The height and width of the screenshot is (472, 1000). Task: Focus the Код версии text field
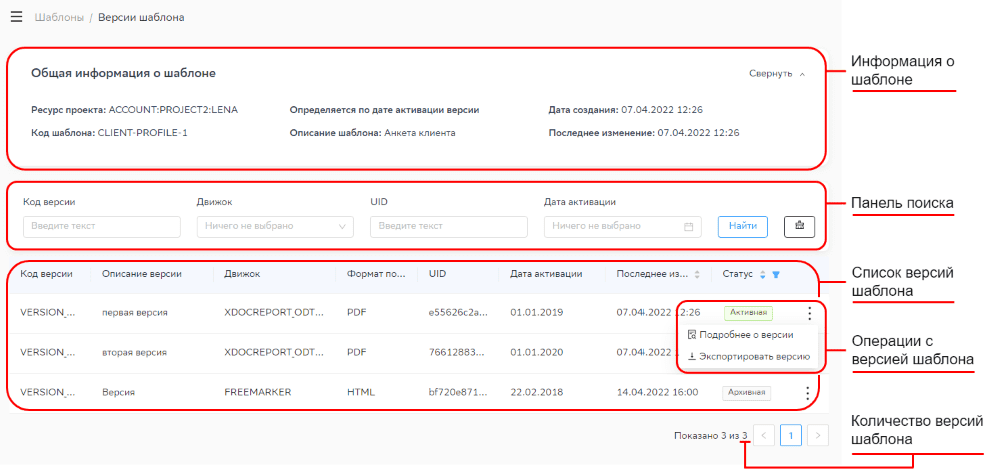[x=101, y=227]
